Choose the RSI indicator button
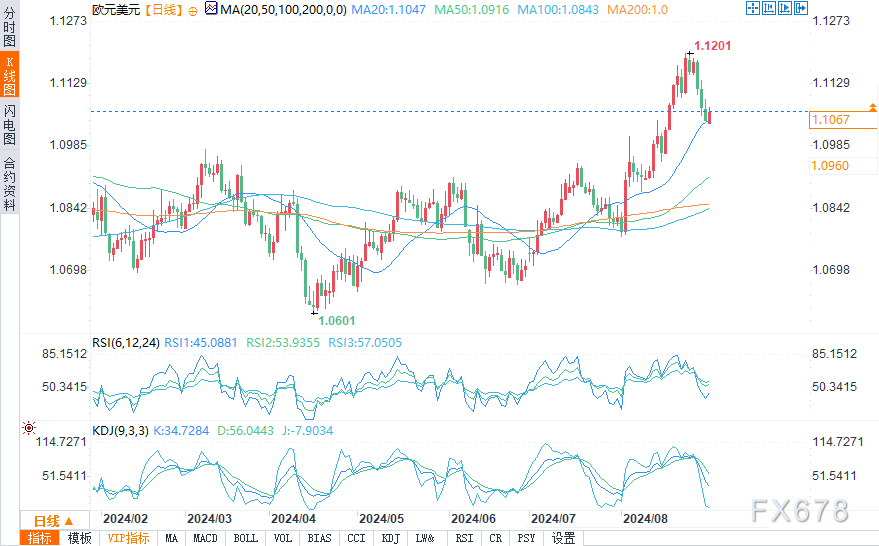This screenshot has height=546, width=879. tap(464, 538)
